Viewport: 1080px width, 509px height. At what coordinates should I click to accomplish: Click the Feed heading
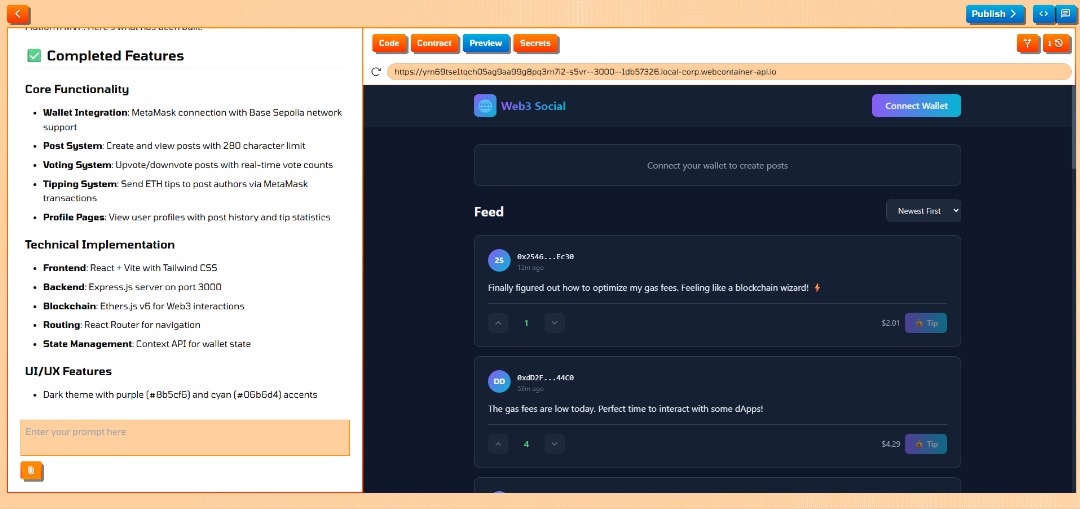(489, 211)
